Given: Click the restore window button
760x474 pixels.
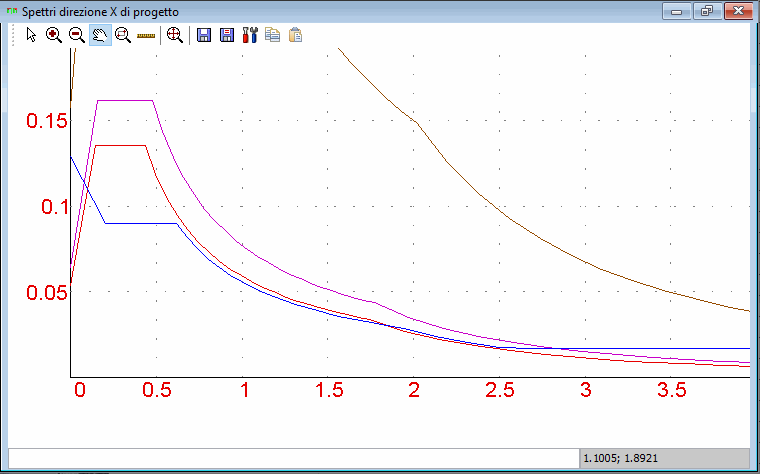Looking at the screenshot, I should [x=706, y=11].
